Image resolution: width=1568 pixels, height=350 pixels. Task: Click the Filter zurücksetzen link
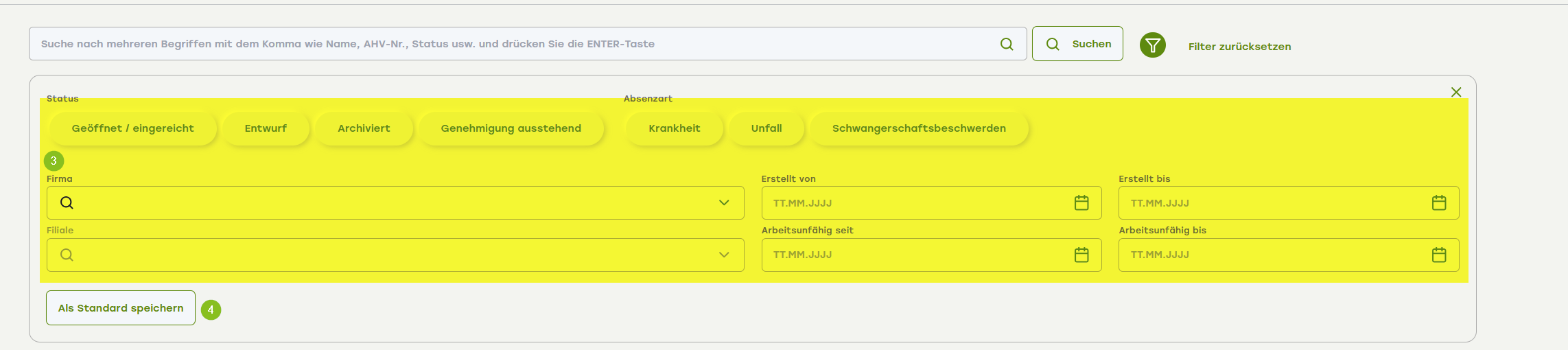pos(1239,47)
